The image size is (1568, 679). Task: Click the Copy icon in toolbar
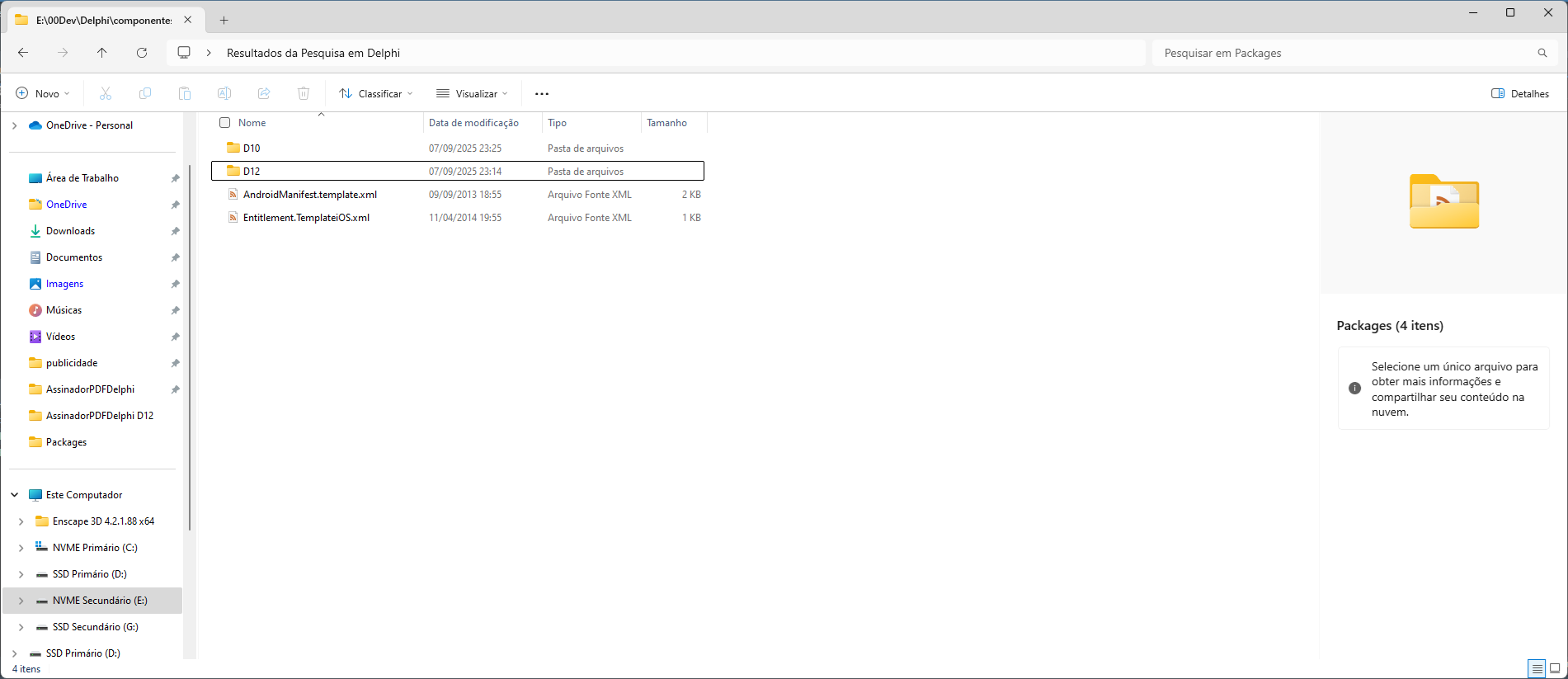145,93
